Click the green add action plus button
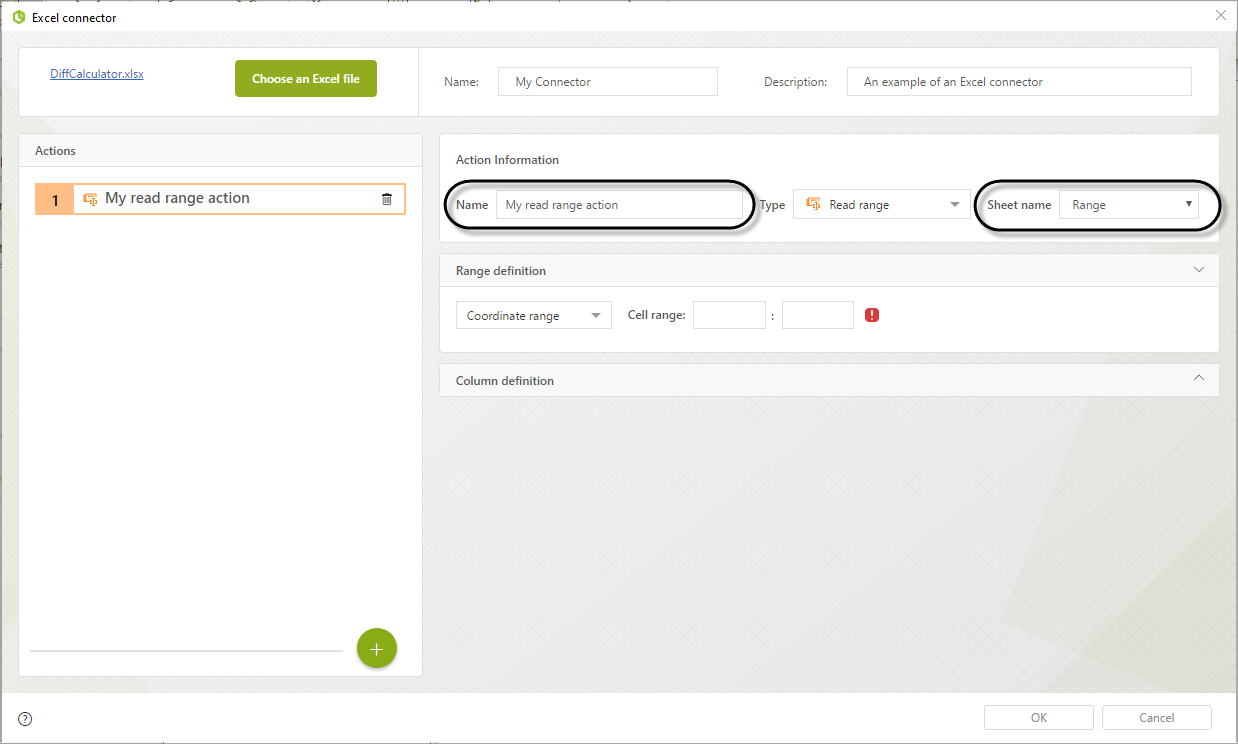The width and height of the screenshot is (1238, 744). pos(377,649)
